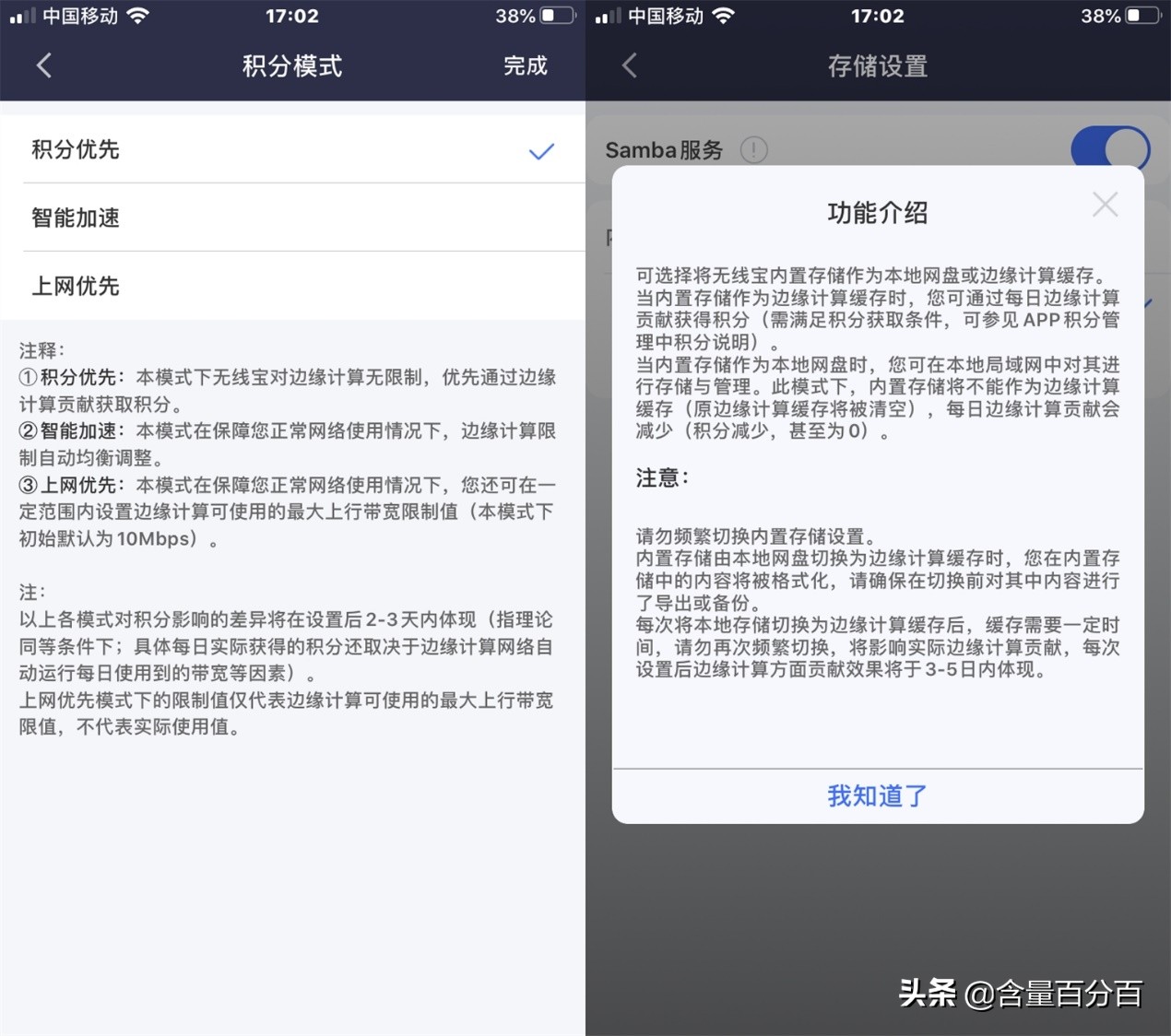The height and width of the screenshot is (1036, 1171).
Task: Close the 功能介绍 dialog with the X icon
Action: coord(1105,205)
